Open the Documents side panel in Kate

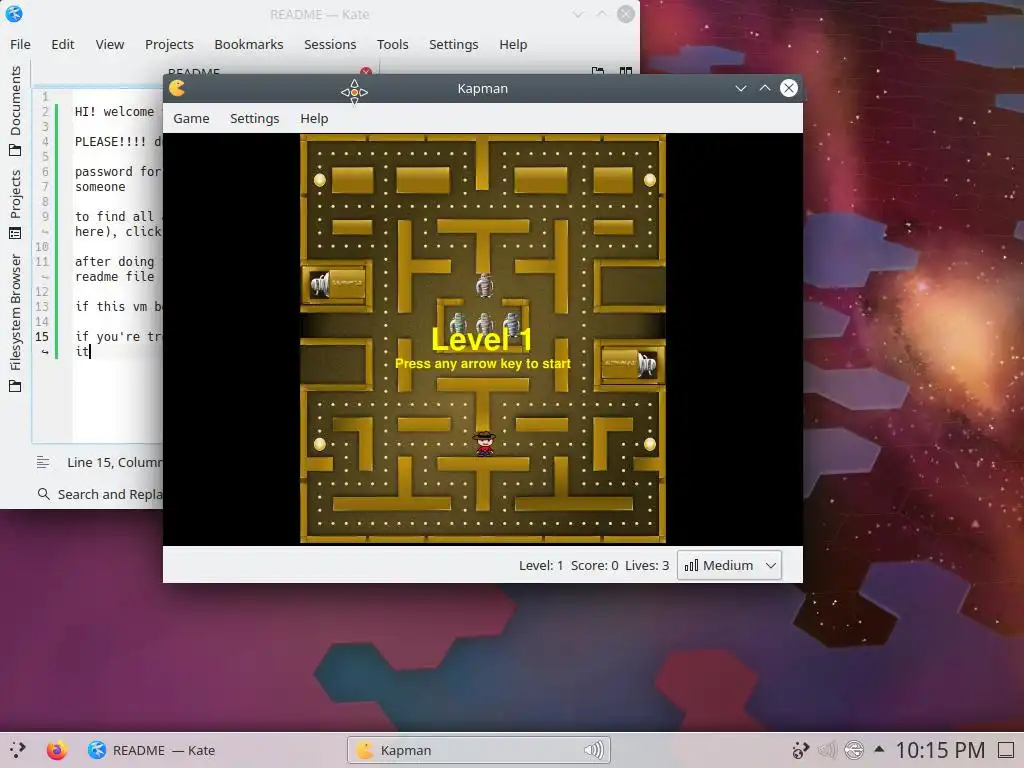tap(15, 110)
